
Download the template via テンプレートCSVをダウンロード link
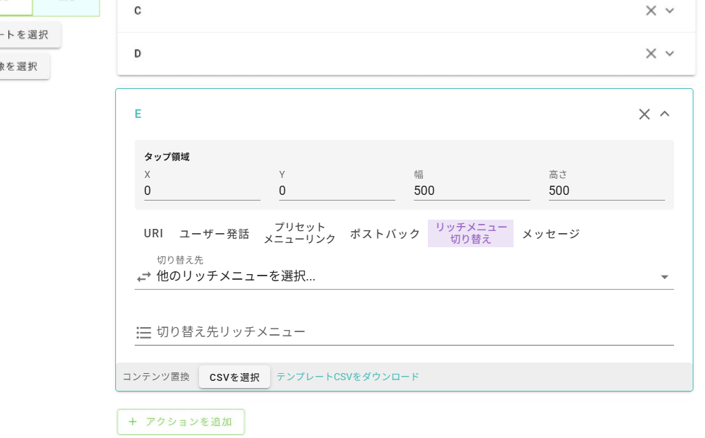coord(347,377)
